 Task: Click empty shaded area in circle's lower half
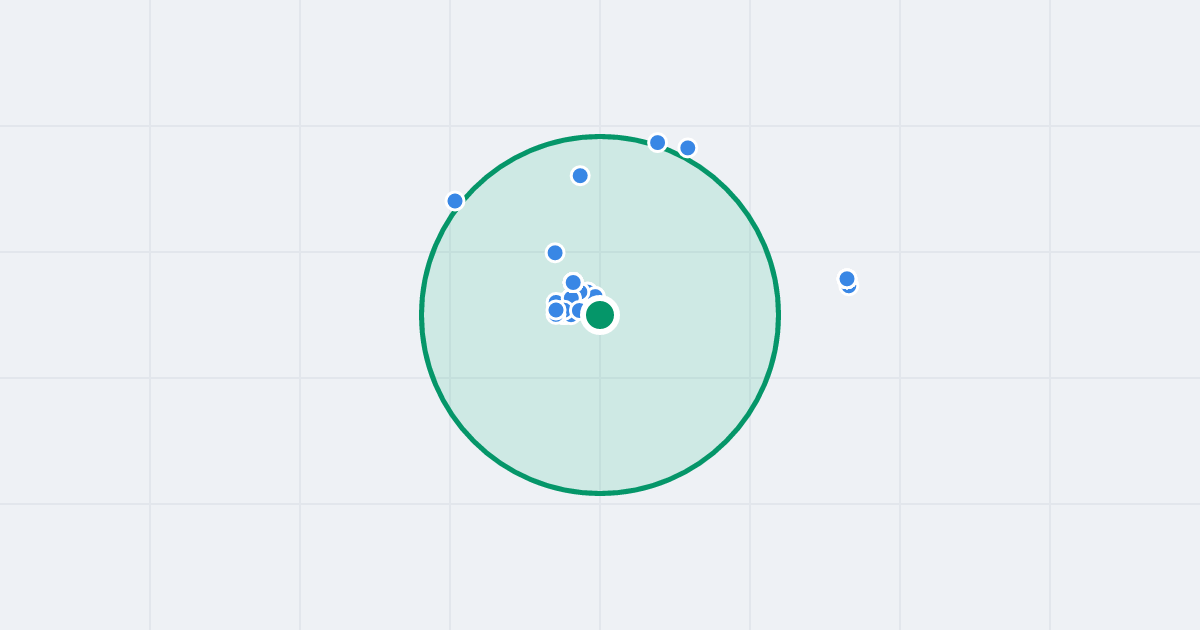pyautogui.click(x=600, y=420)
